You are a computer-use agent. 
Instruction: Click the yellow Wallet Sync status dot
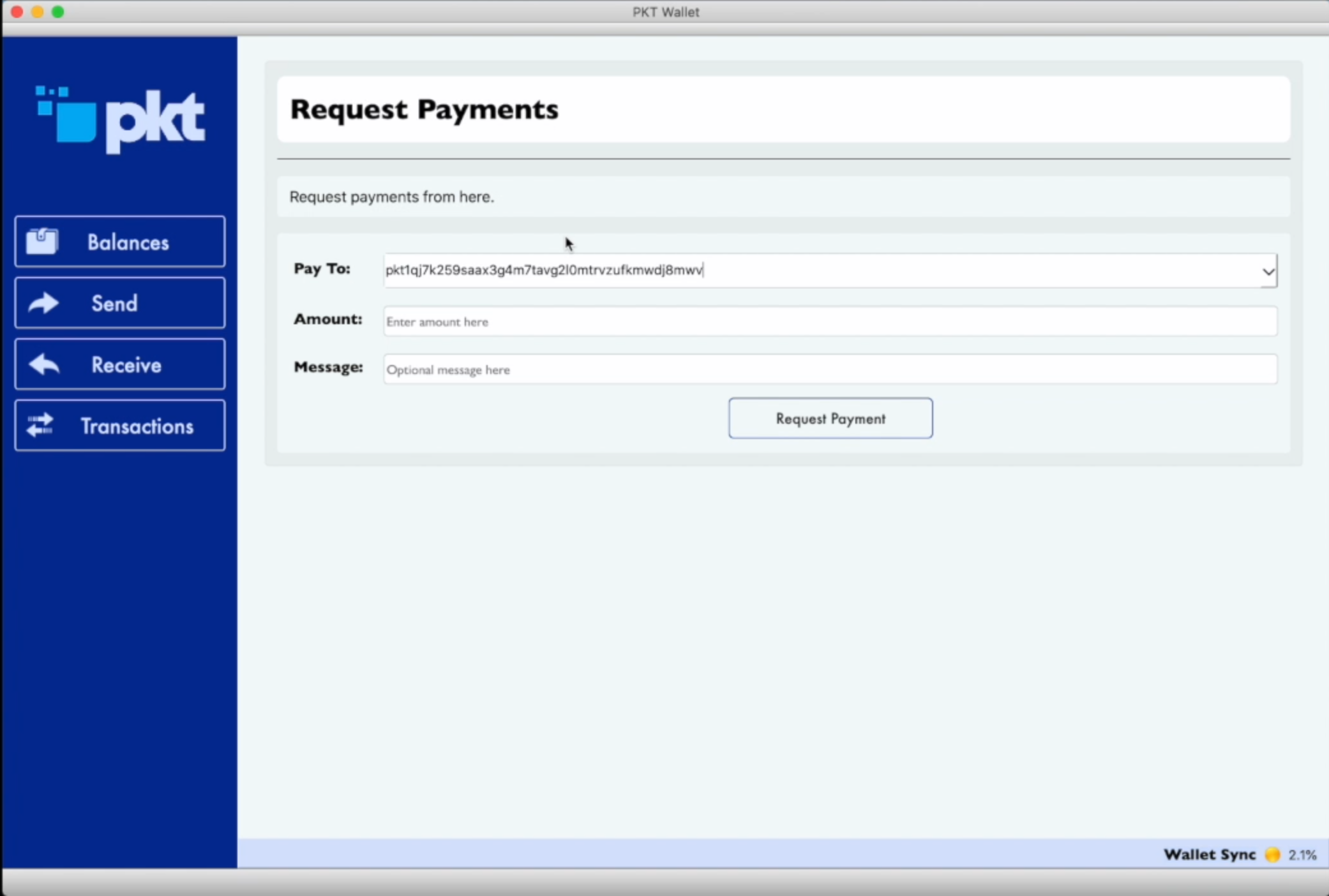coord(1272,855)
